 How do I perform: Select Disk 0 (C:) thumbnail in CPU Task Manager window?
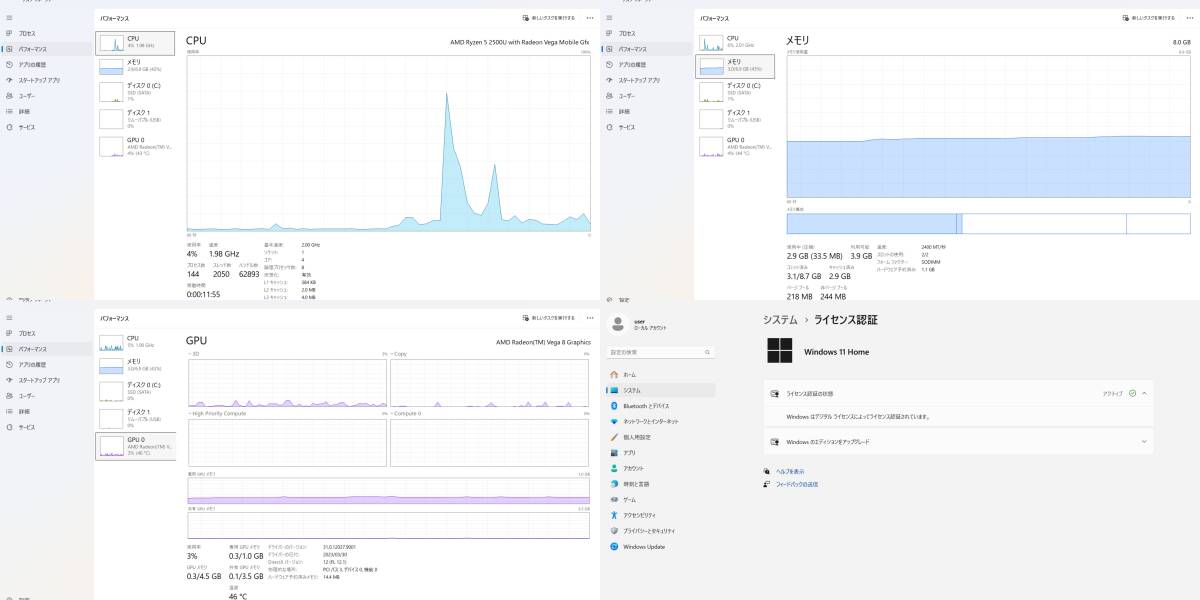[x=136, y=92]
